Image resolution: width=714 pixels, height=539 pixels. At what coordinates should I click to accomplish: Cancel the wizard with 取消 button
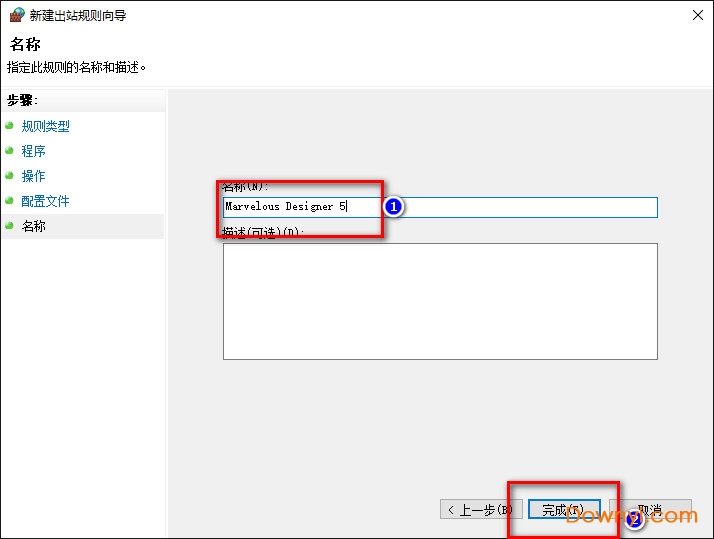(x=651, y=510)
